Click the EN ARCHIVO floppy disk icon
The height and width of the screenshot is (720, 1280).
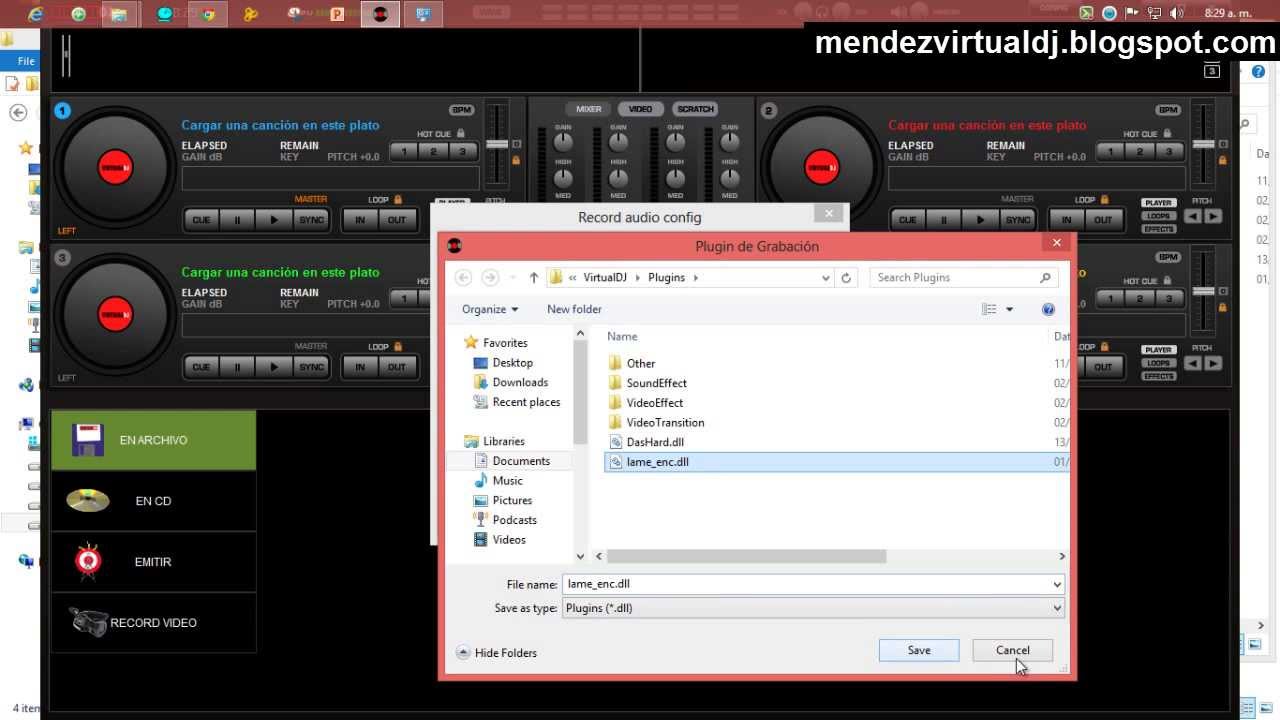(x=88, y=440)
